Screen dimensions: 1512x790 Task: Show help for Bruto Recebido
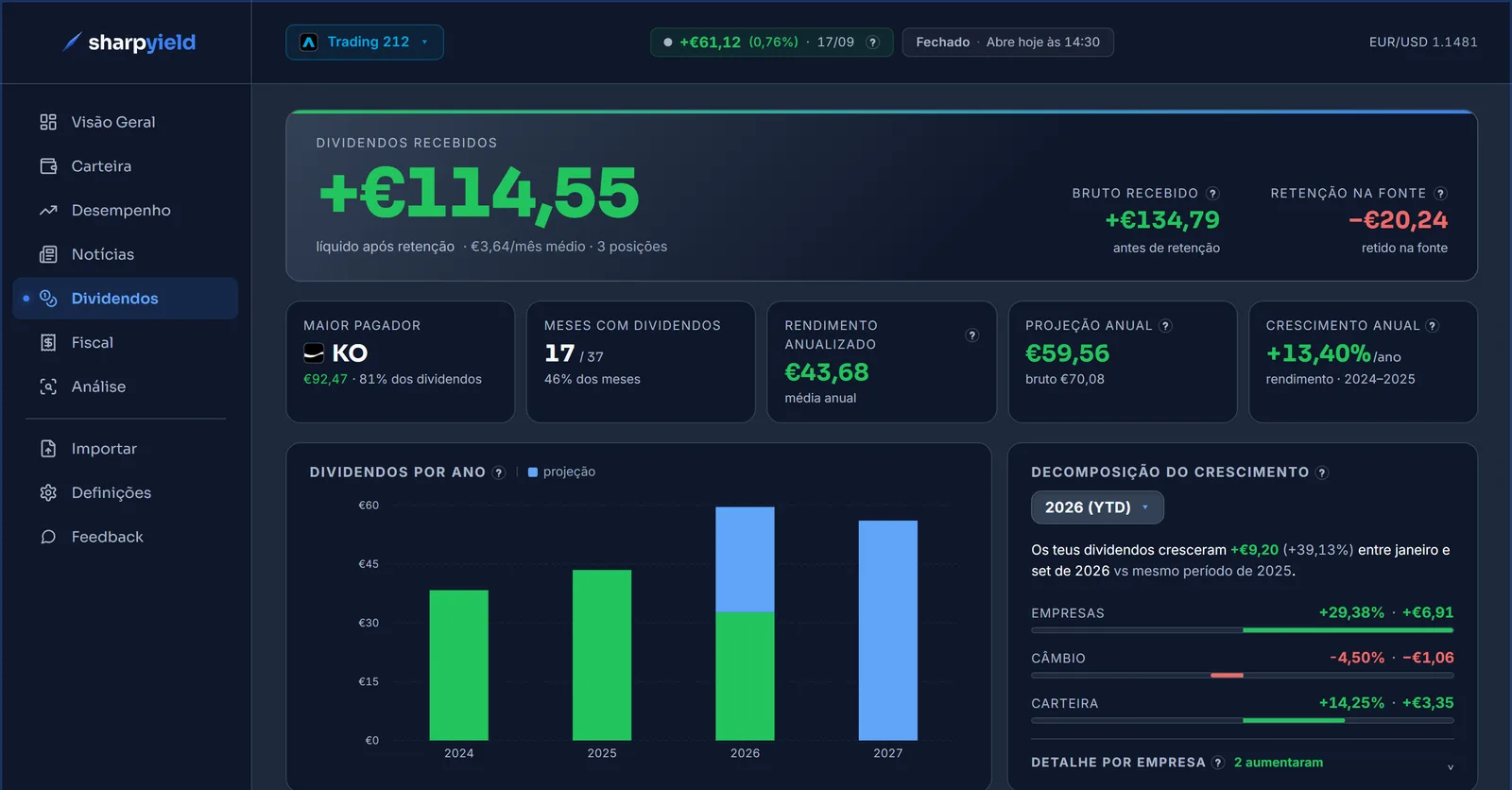[x=1212, y=194]
